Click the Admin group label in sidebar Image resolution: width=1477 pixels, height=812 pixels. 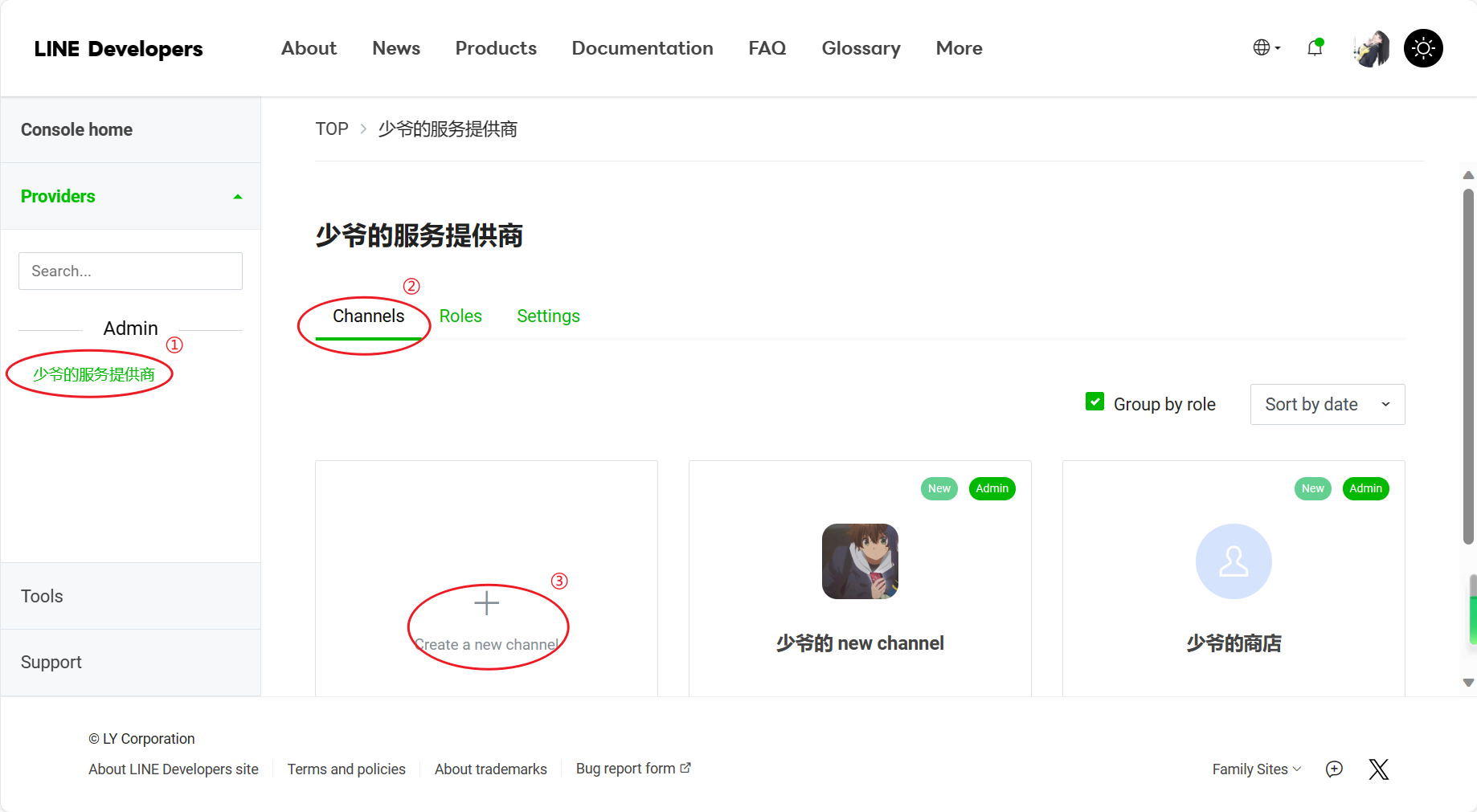click(x=130, y=328)
